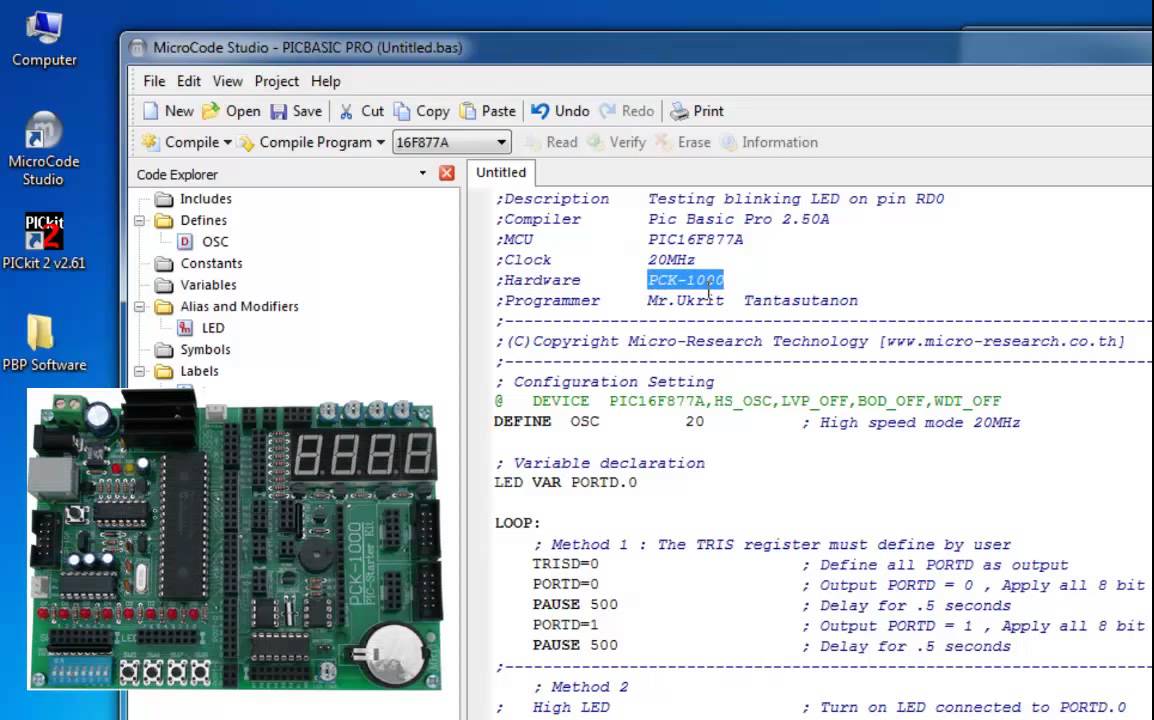Open the 16F877A device combo box
Screen dimensions: 1154x720
click(451, 142)
